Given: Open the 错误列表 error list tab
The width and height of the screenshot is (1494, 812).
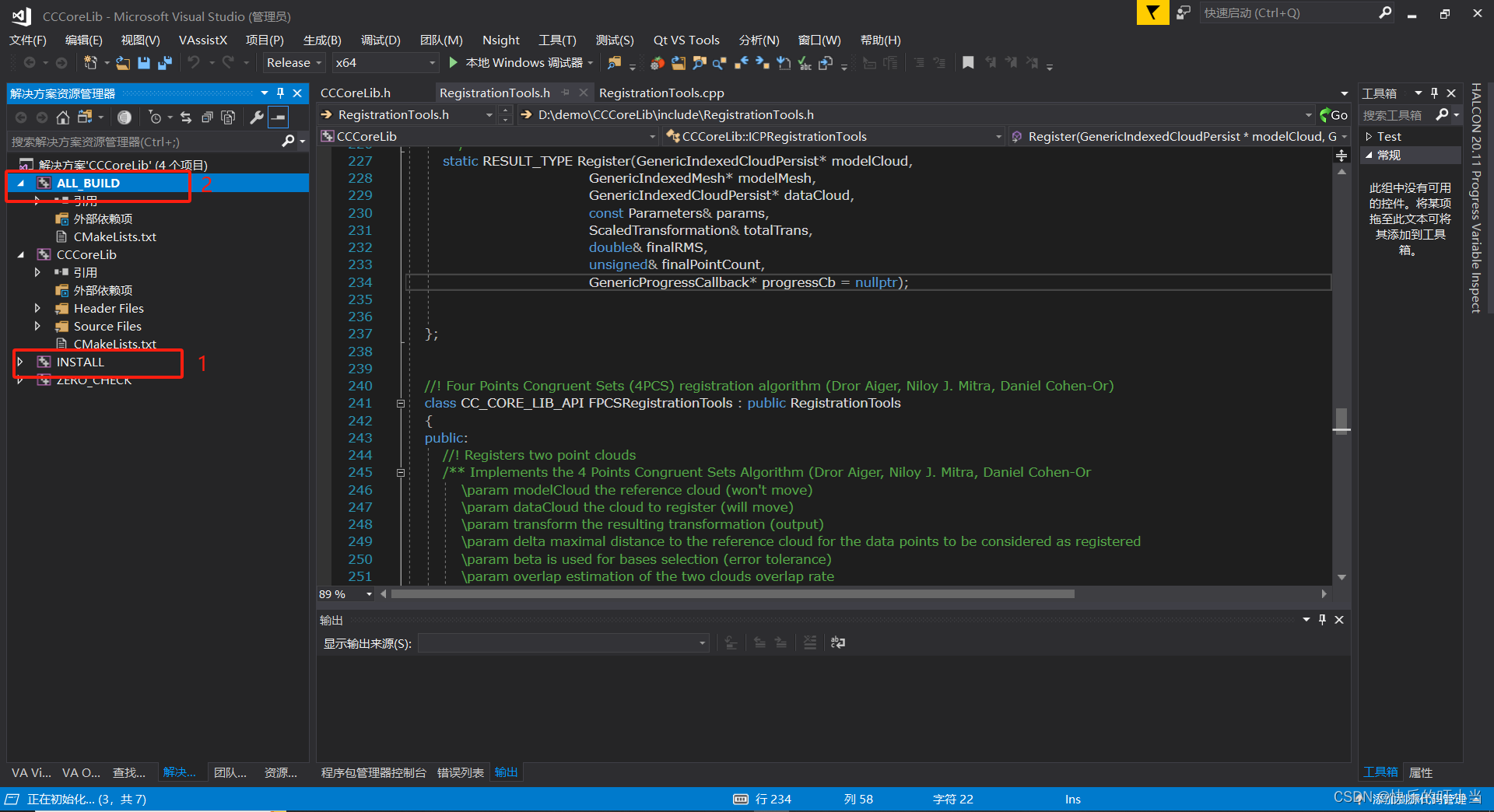Looking at the screenshot, I should coord(460,772).
